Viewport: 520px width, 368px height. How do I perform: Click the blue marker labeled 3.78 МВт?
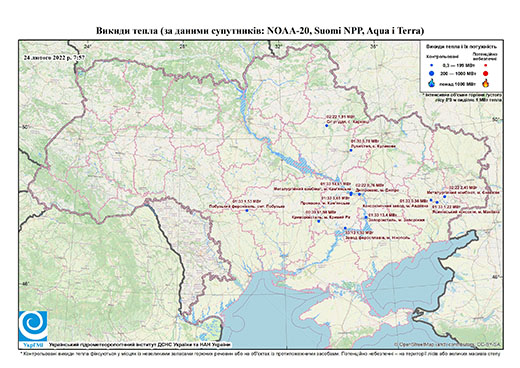(x=351, y=150)
